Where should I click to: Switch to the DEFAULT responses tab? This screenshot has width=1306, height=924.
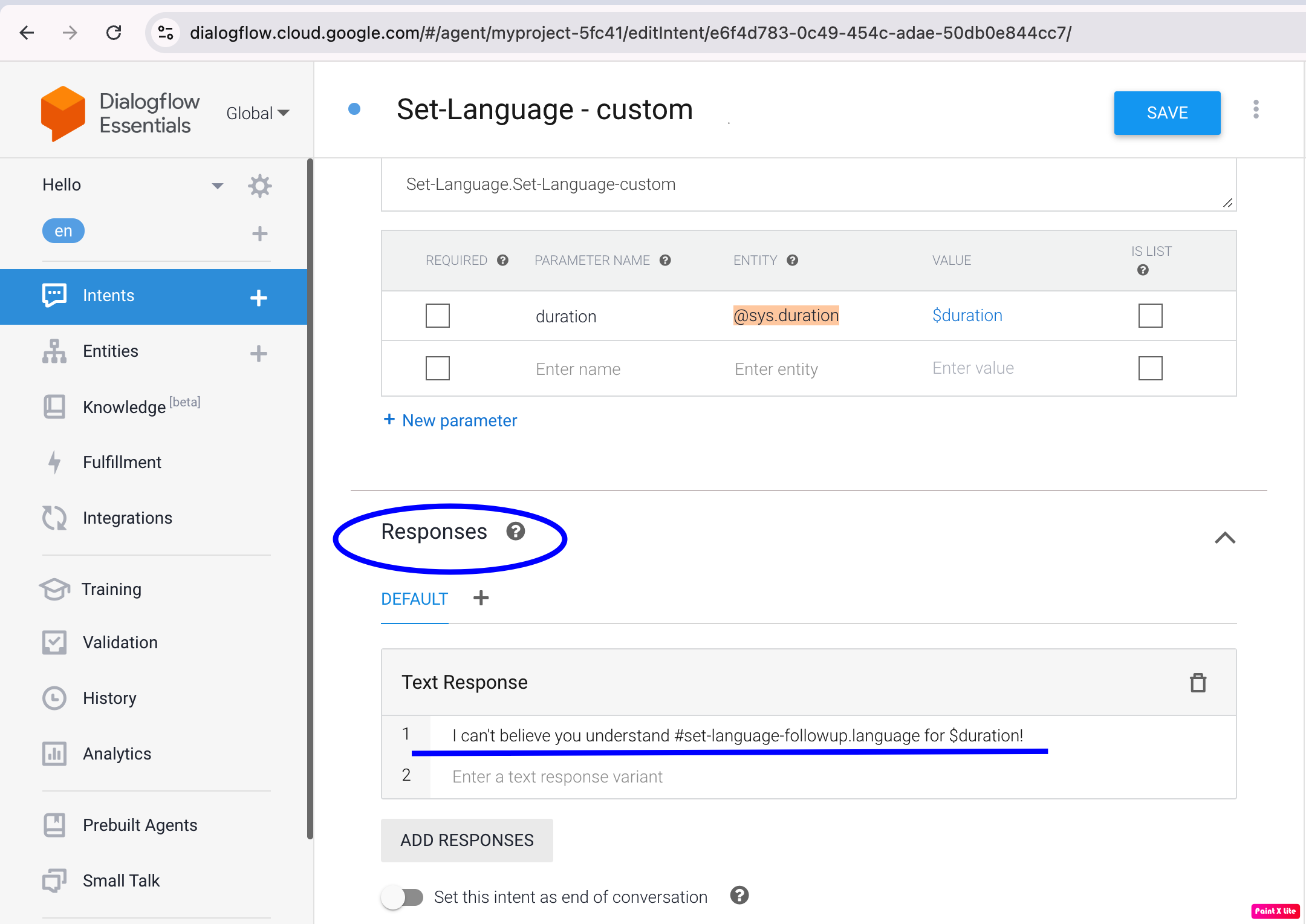point(414,599)
